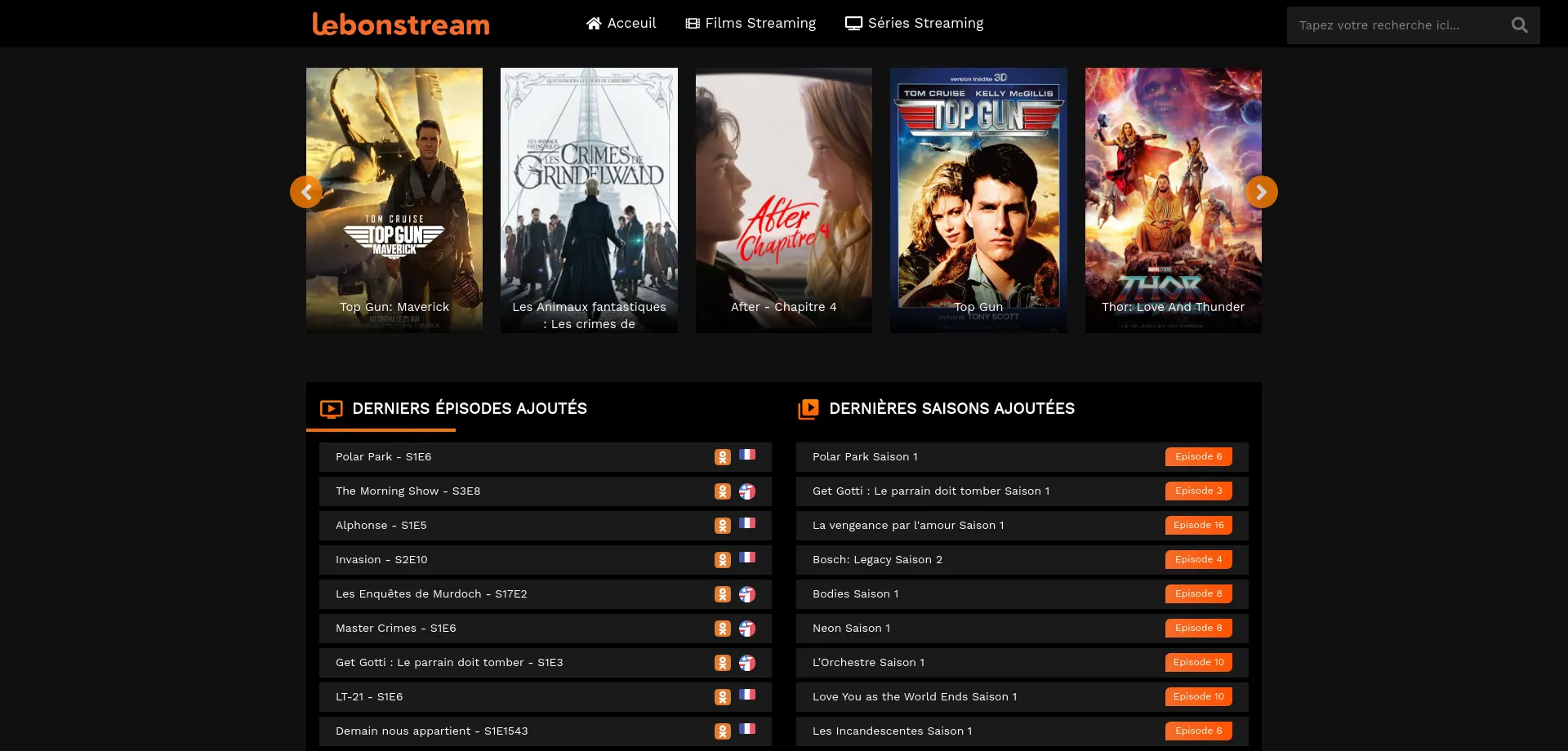Select the Derniers Épisodes Ajoutés tab

(x=470, y=408)
